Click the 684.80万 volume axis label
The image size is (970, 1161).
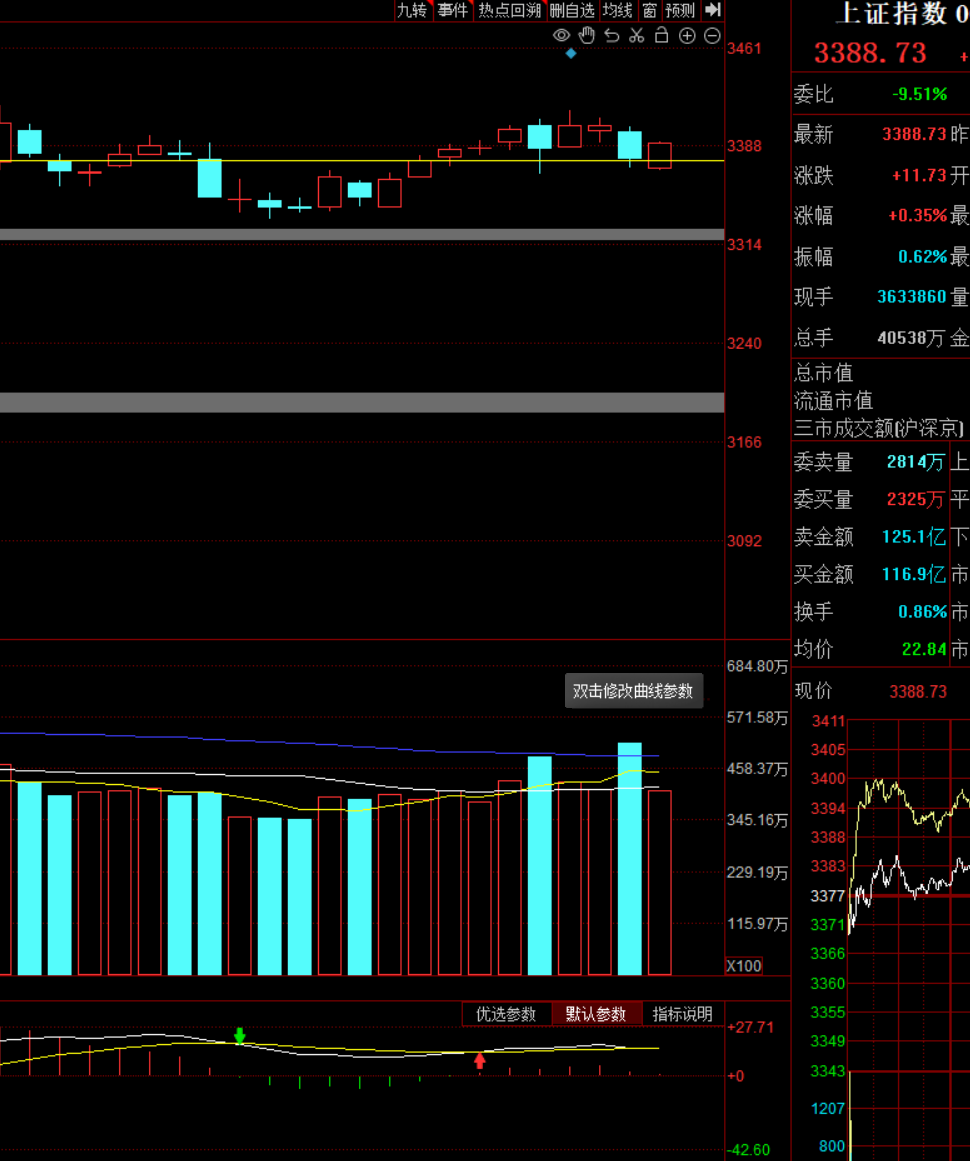click(757, 666)
